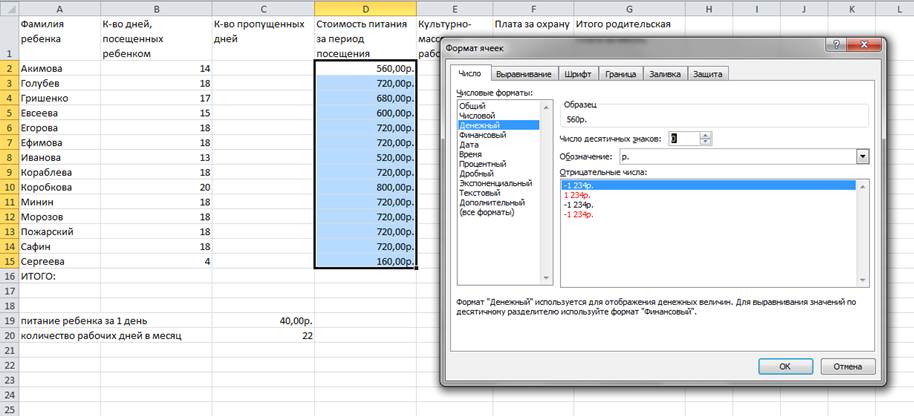Select column H header
This screenshot has height=416, width=914.
pyautogui.click(x=708, y=8)
